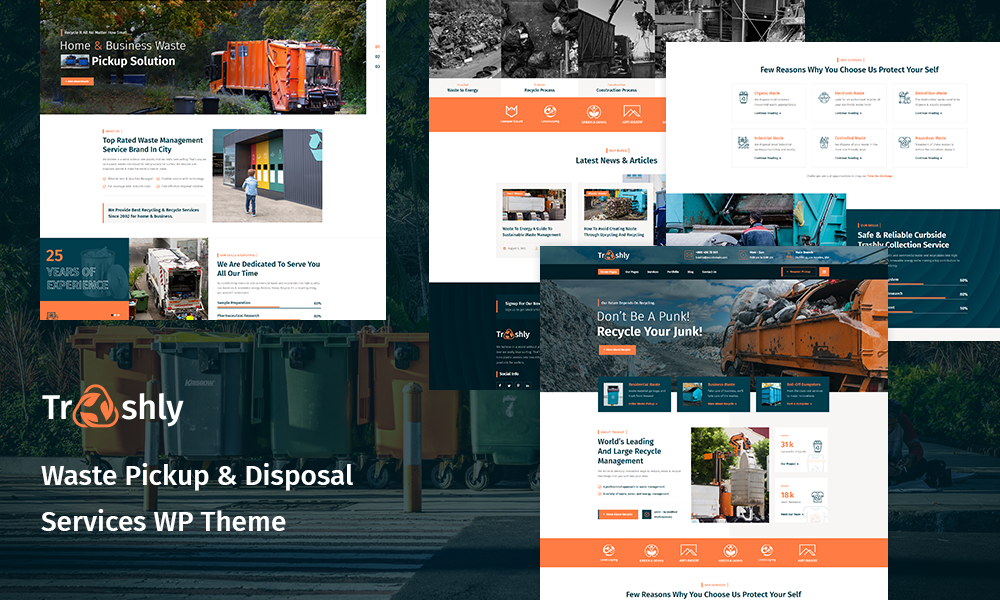Expand the Portfolio nav menu

click(673, 271)
